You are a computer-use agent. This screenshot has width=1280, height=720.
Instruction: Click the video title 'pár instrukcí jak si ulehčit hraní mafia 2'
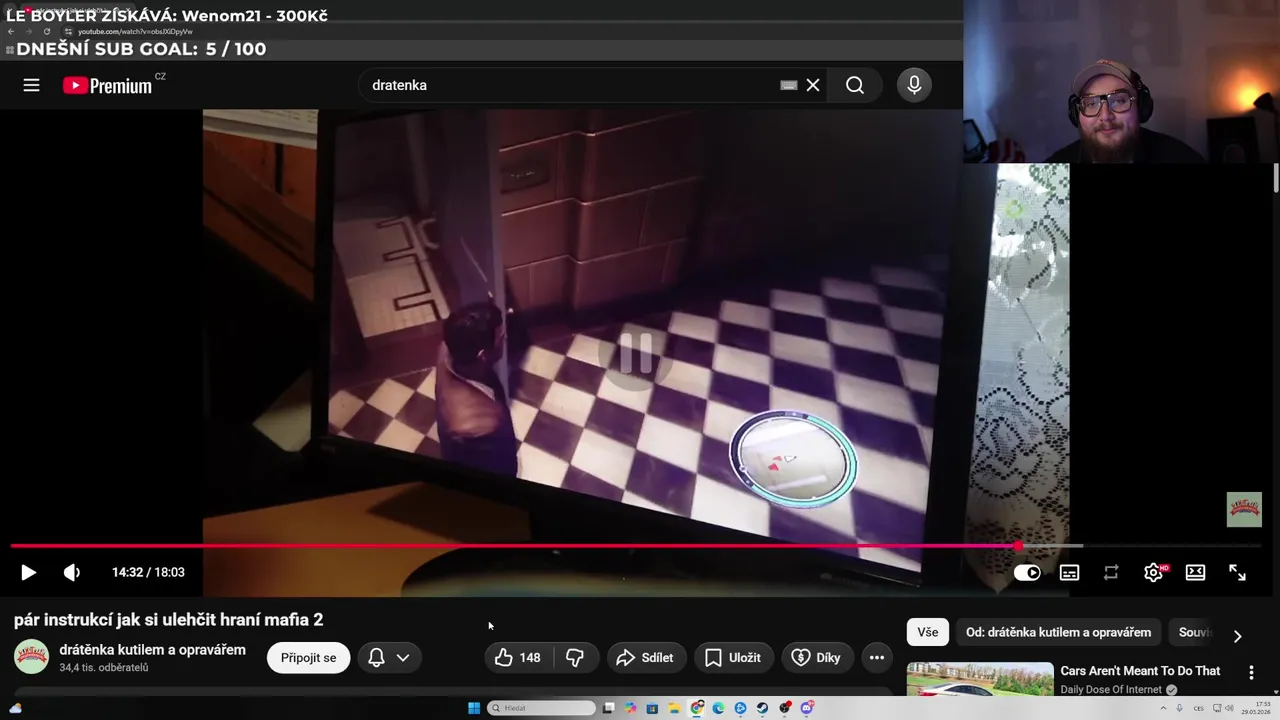pyautogui.click(x=168, y=620)
